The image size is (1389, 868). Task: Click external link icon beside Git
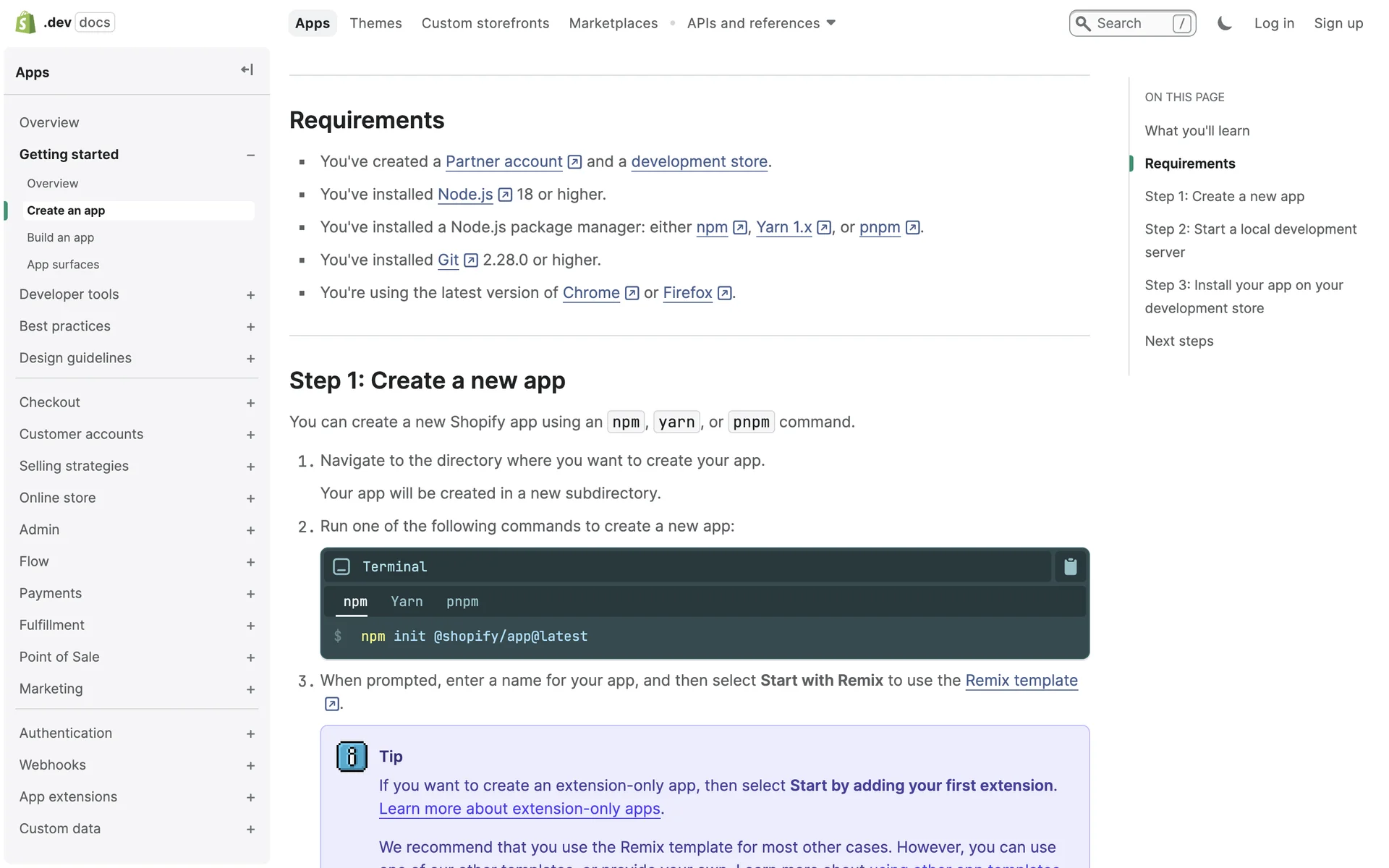pos(471,260)
